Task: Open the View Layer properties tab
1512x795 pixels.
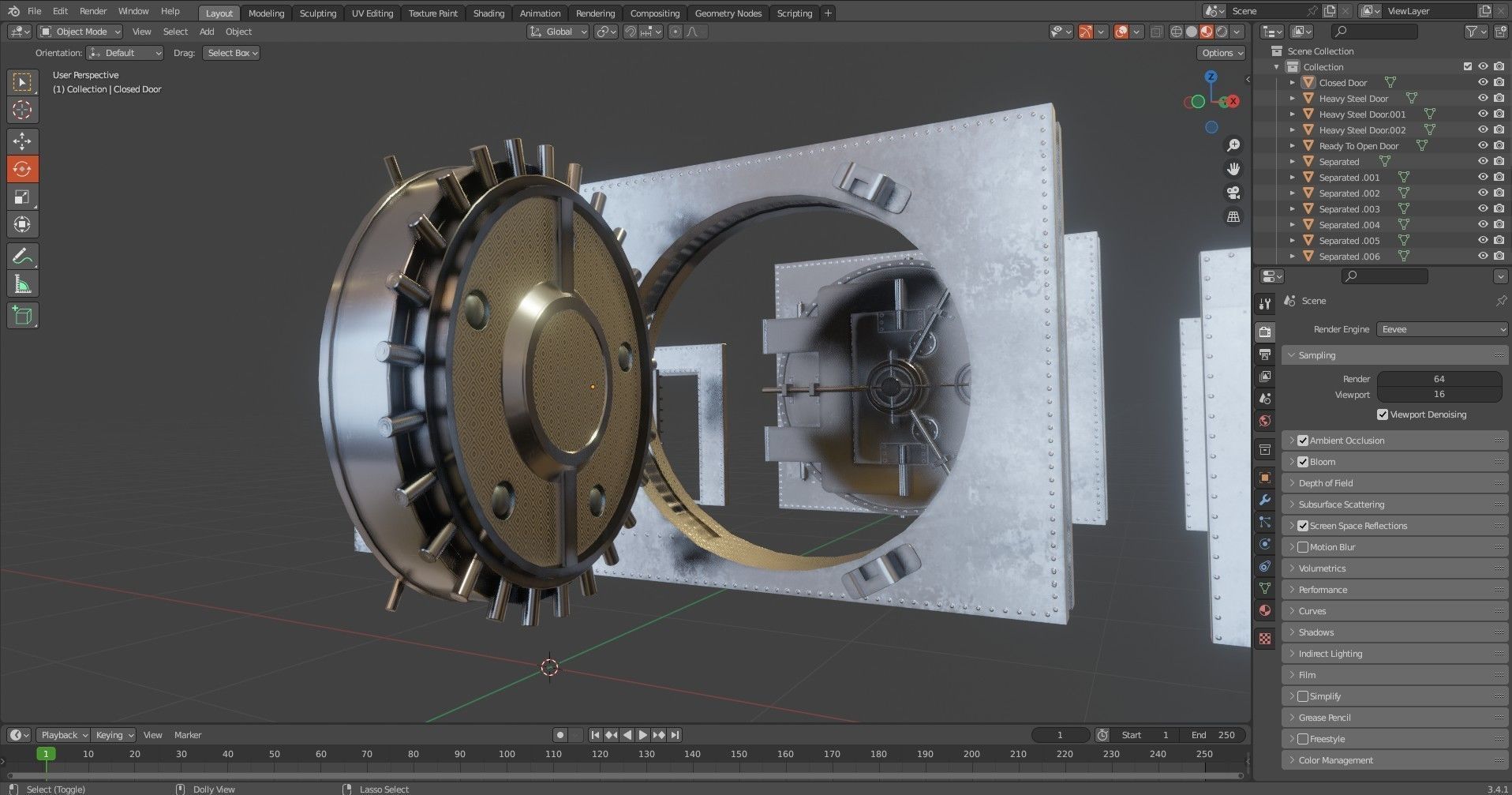Action: (x=1265, y=377)
